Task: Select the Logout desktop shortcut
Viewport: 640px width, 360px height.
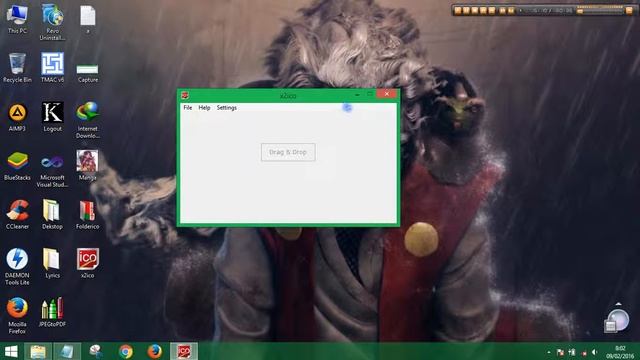Action: pos(52,117)
